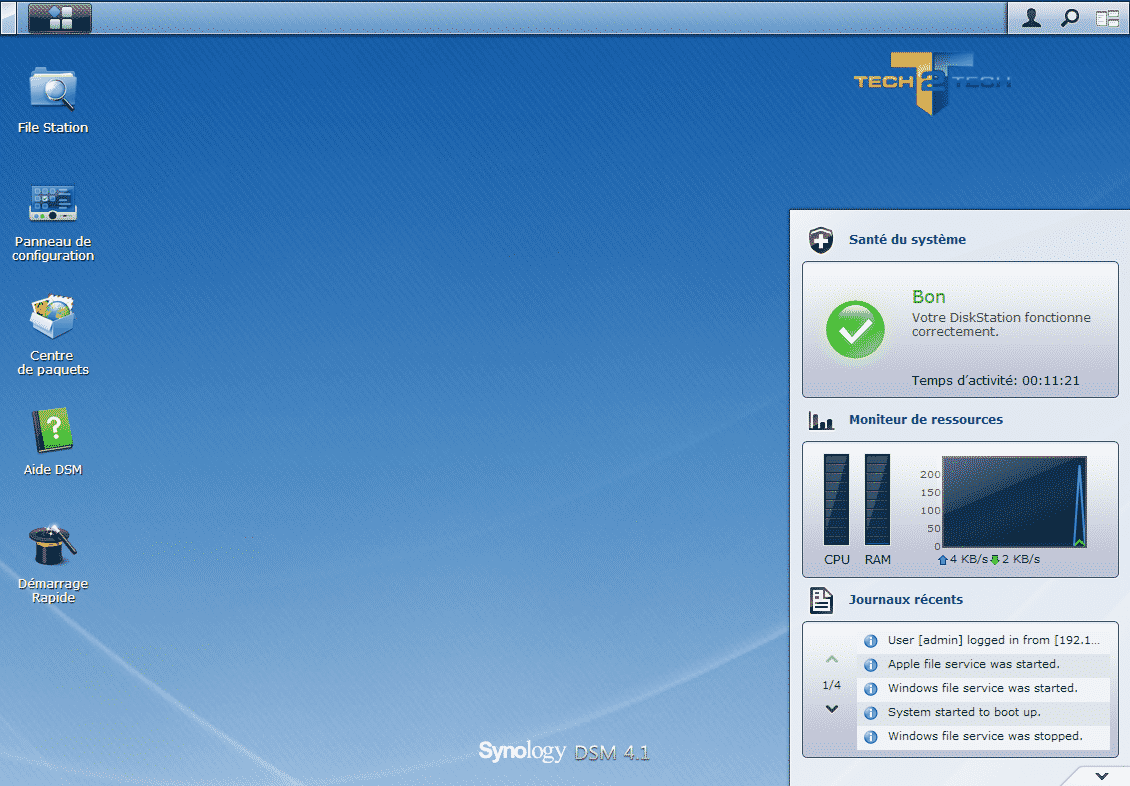Open the user options icon
1130x786 pixels.
(x=1031, y=18)
